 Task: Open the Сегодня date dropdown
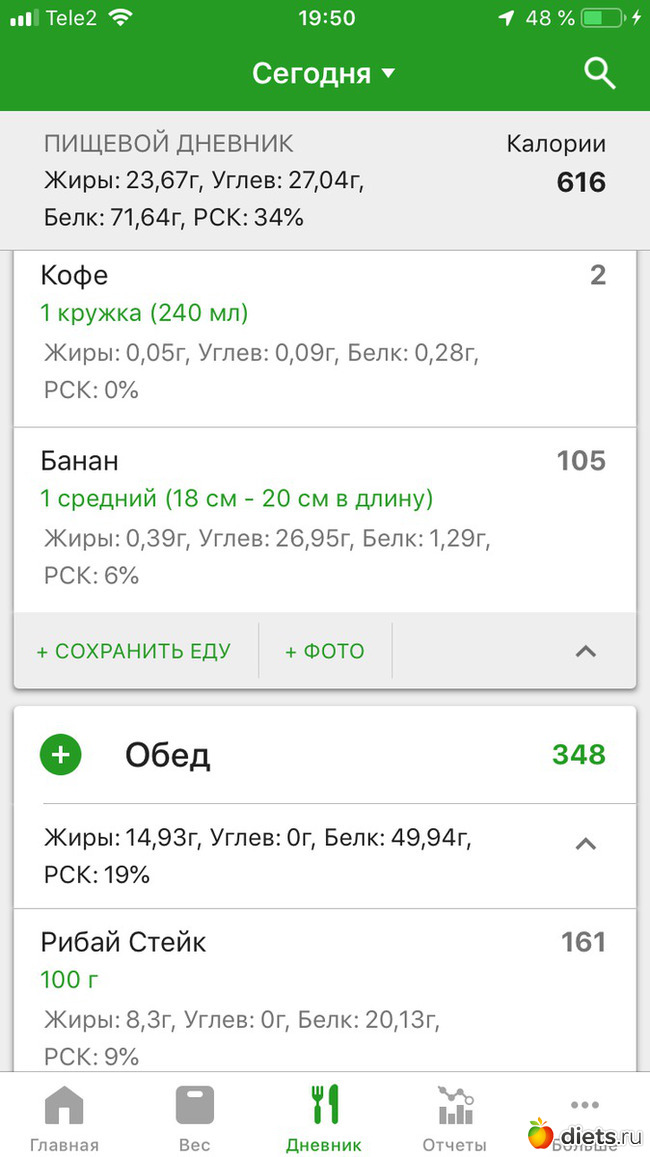click(324, 73)
